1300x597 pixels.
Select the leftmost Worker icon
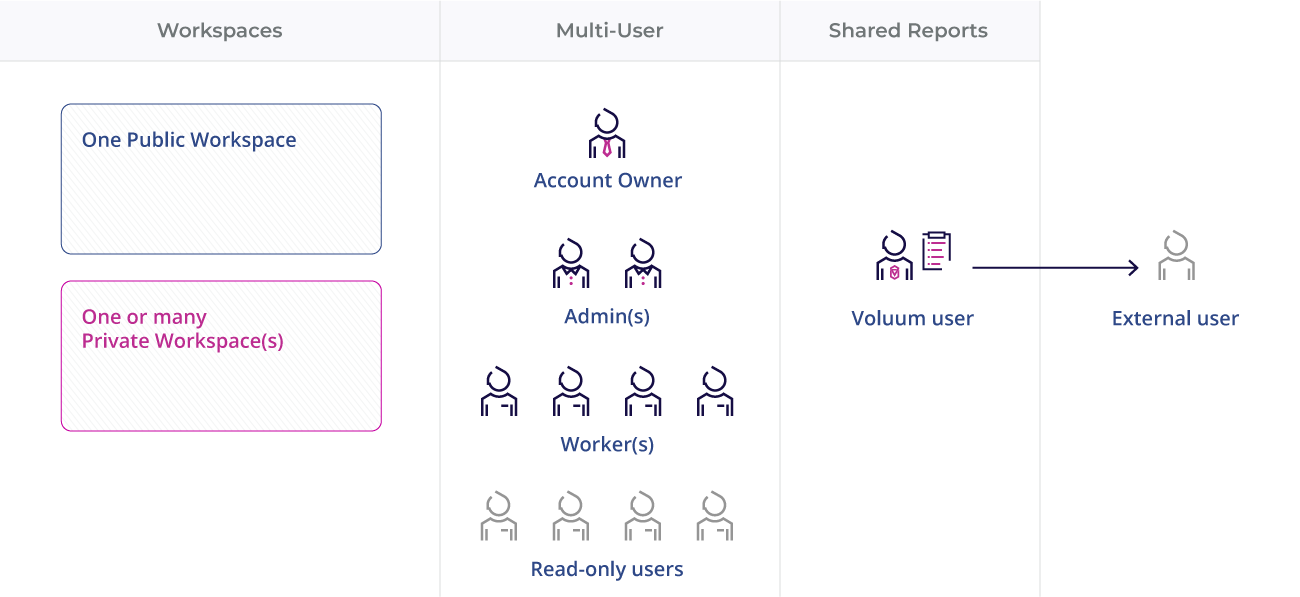498,392
